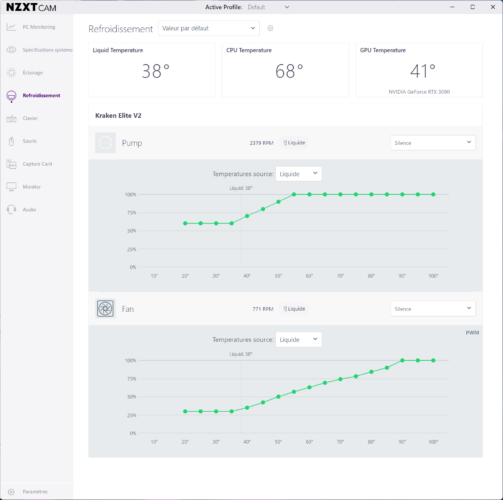Image resolution: width=503 pixels, height=500 pixels.
Task: Change Pump temperature source Liquide dropdown
Action: click(299, 174)
